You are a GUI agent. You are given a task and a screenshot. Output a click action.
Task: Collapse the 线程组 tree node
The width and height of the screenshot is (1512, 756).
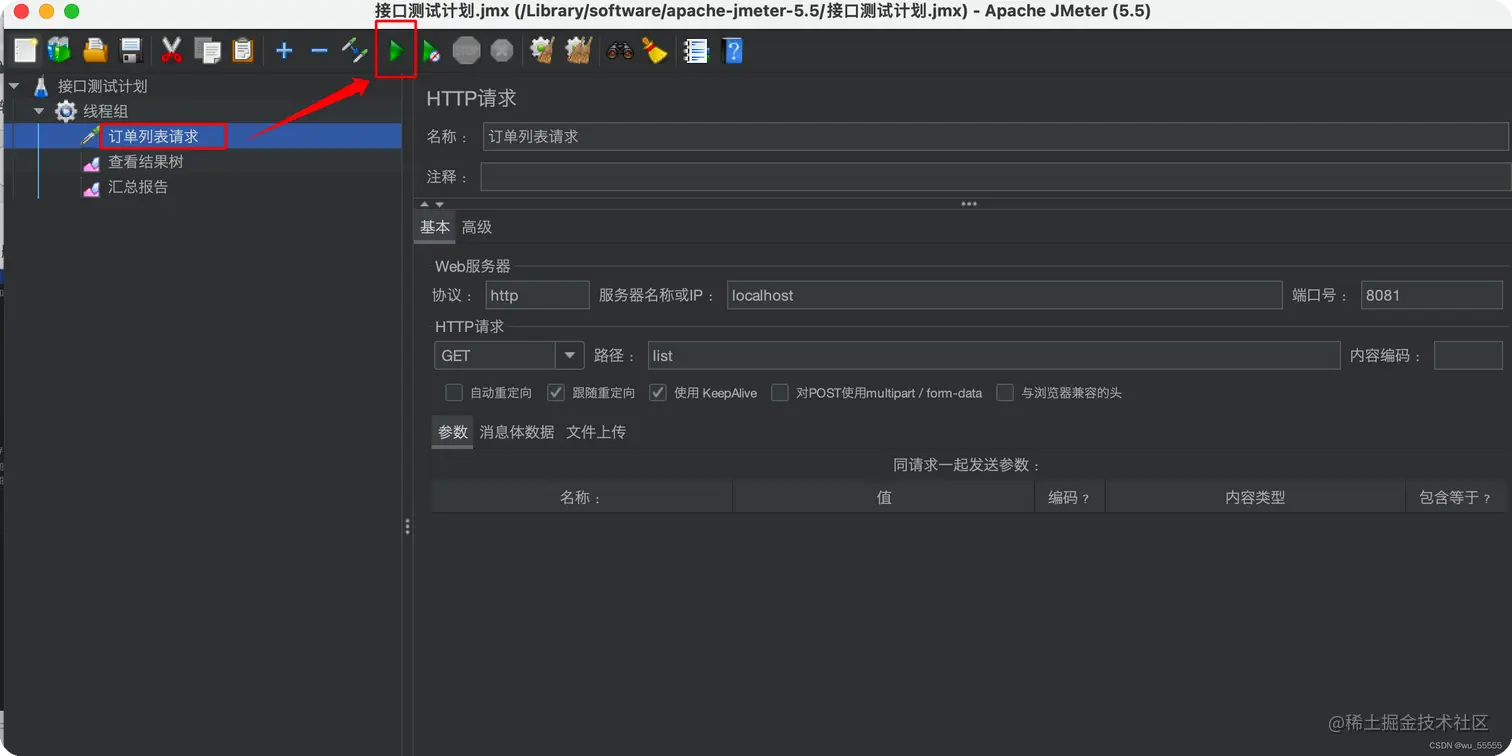click(x=37, y=111)
